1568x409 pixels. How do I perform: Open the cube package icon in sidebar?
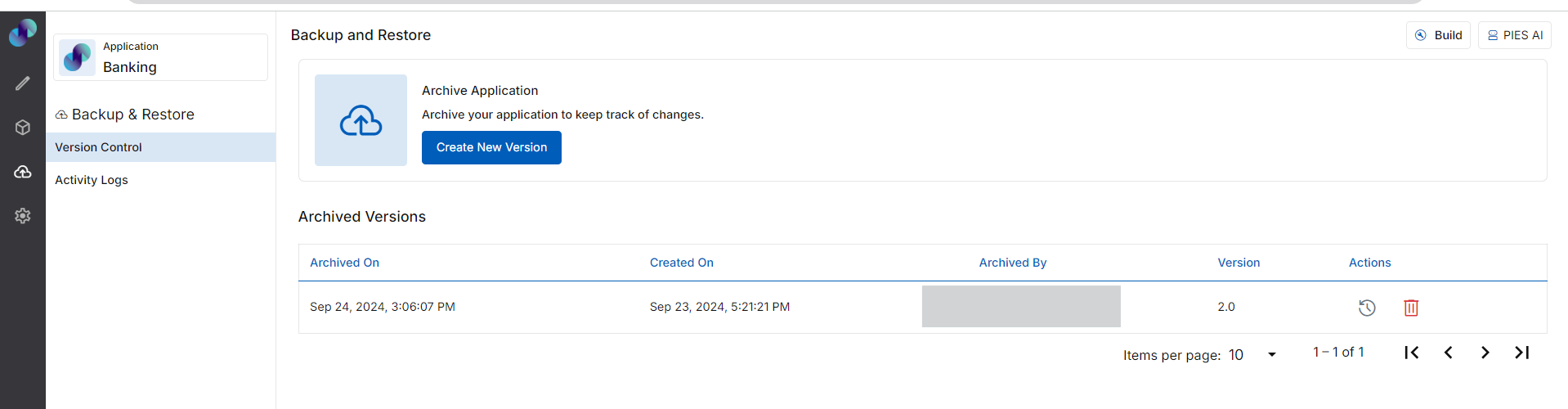(x=23, y=128)
